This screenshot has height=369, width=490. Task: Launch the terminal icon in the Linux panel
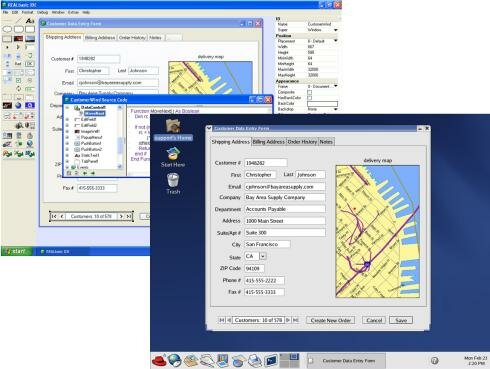click(271, 360)
